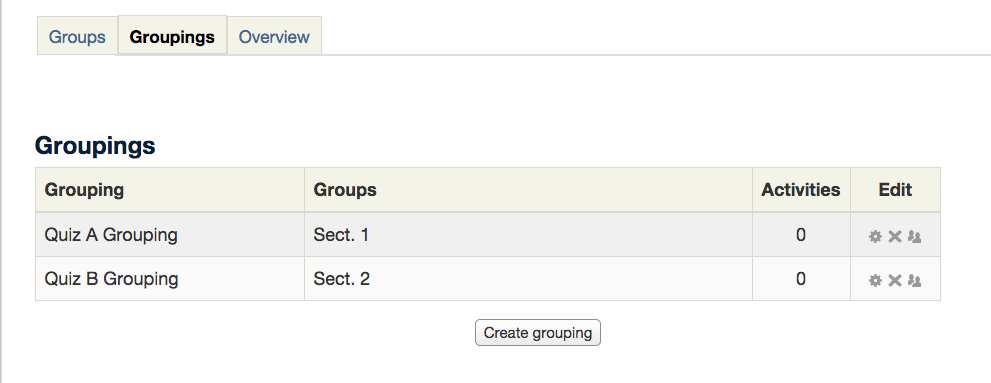
Task: Delete Quiz B Grouping with X icon
Action: tap(895, 281)
